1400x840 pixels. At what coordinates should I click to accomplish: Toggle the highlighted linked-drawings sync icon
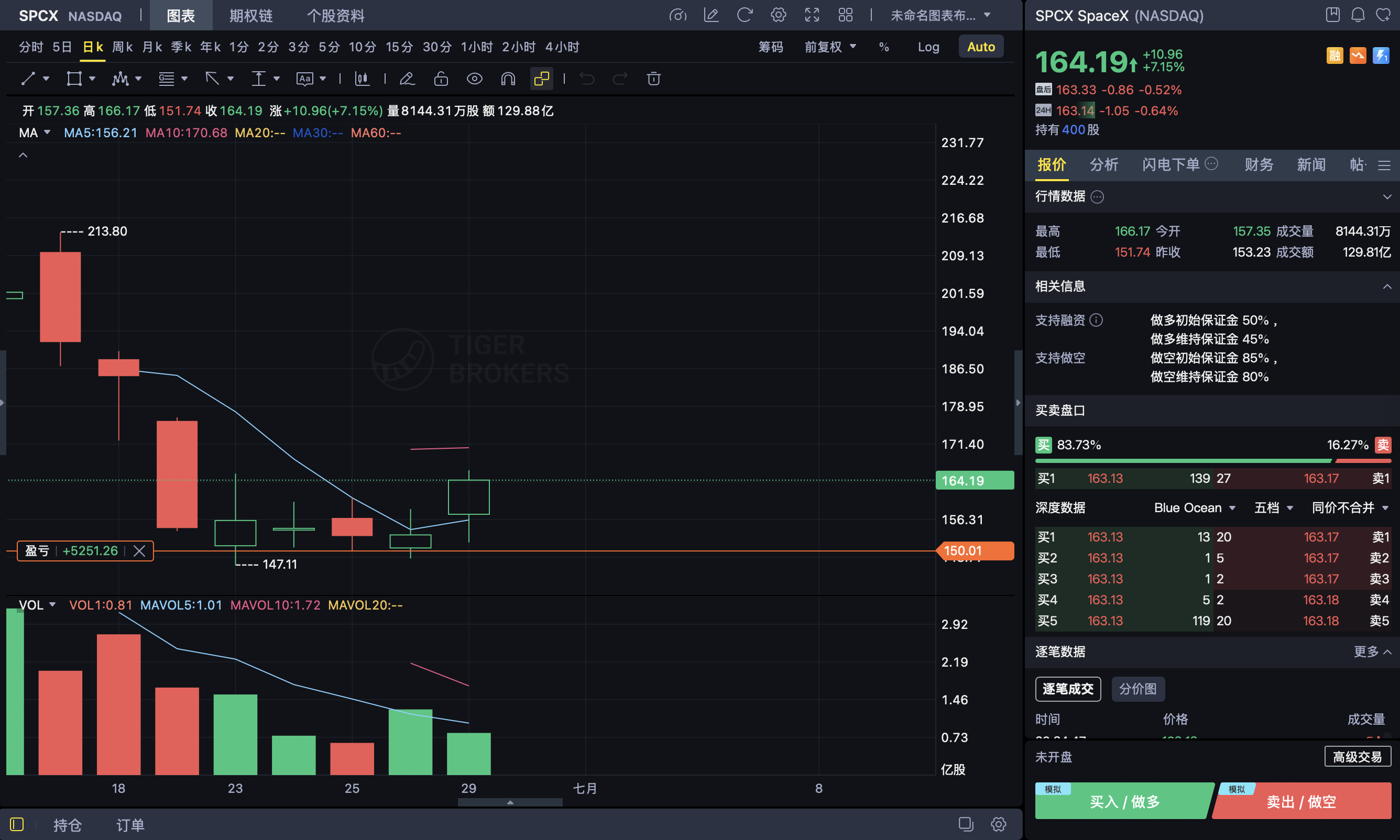(x=542, y=79)
